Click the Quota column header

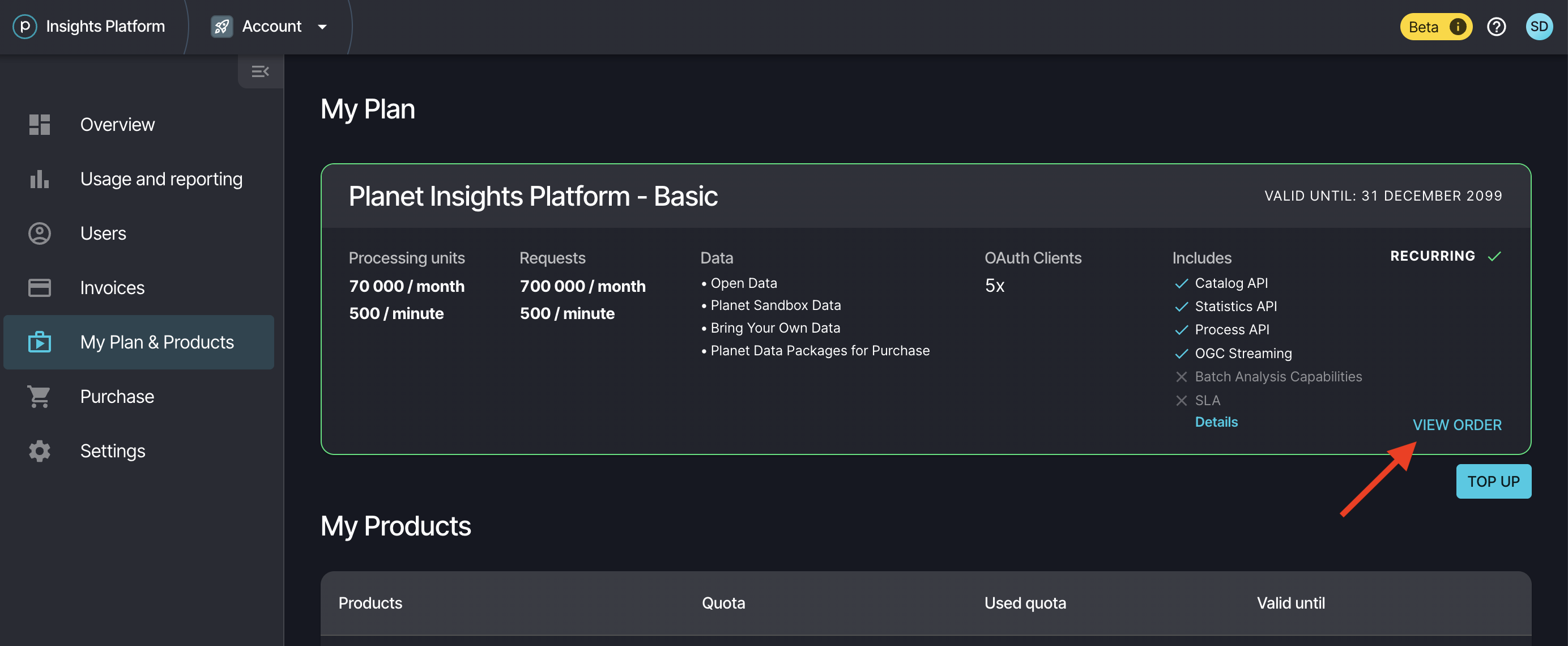(x=723, y=603)
